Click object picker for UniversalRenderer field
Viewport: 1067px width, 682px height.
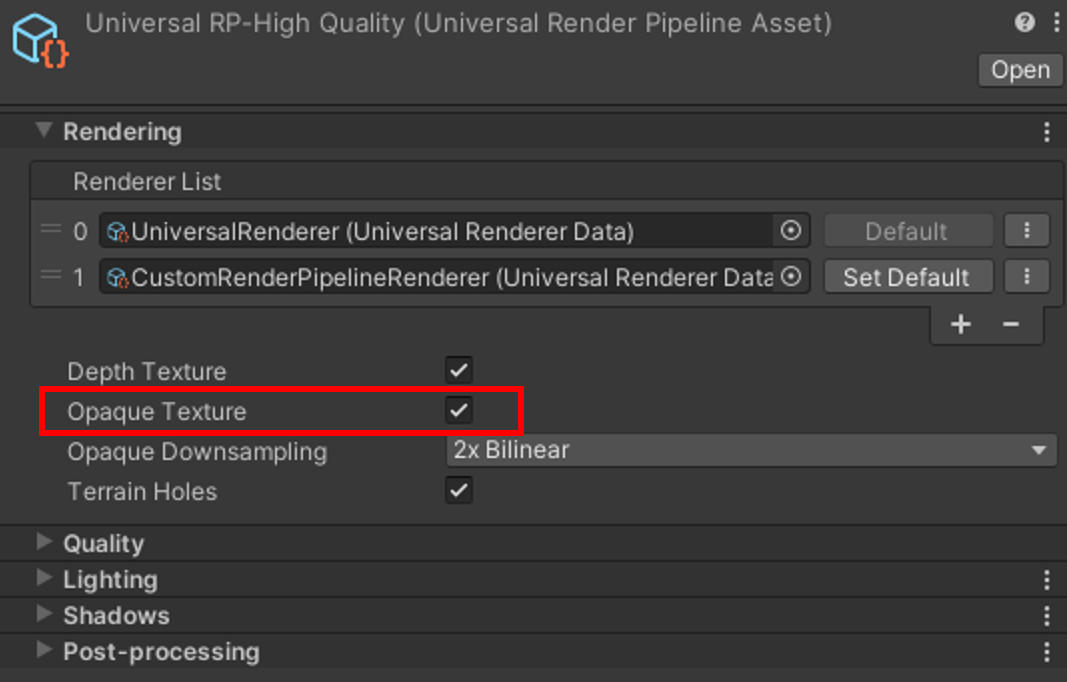[x=790, y=231]
